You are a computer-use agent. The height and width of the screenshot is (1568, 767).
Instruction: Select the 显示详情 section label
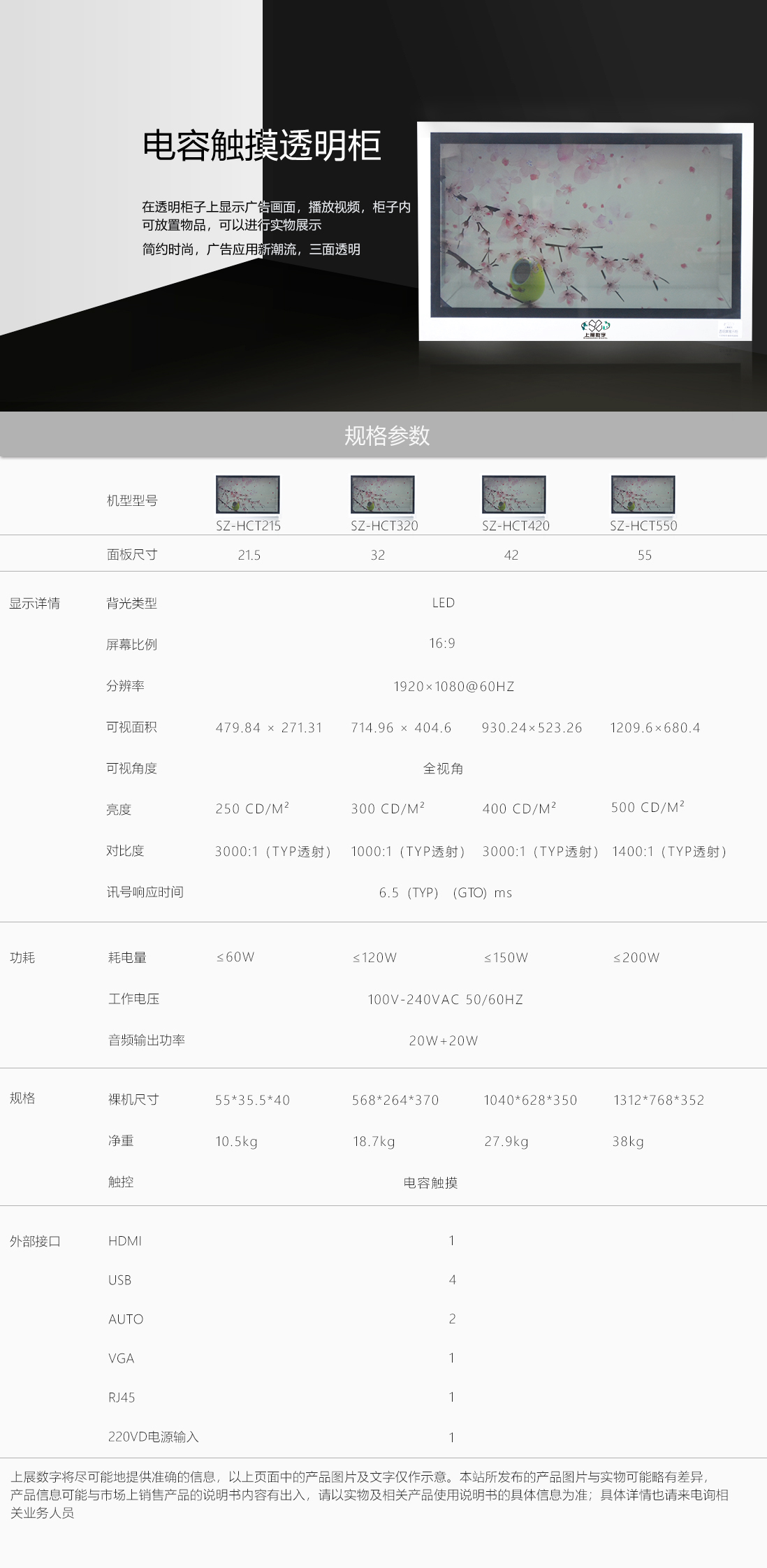click(35, 604)
